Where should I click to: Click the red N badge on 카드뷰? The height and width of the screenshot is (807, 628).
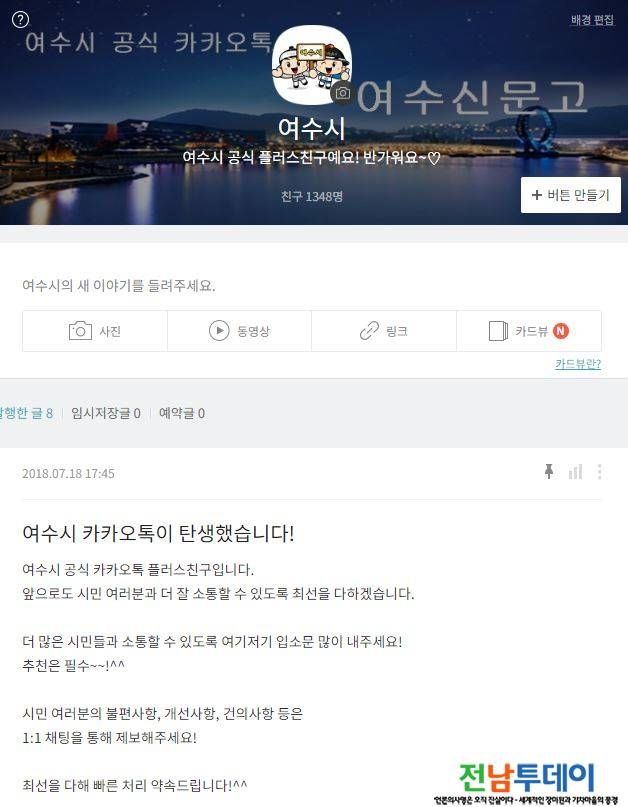tap(561, 331)
